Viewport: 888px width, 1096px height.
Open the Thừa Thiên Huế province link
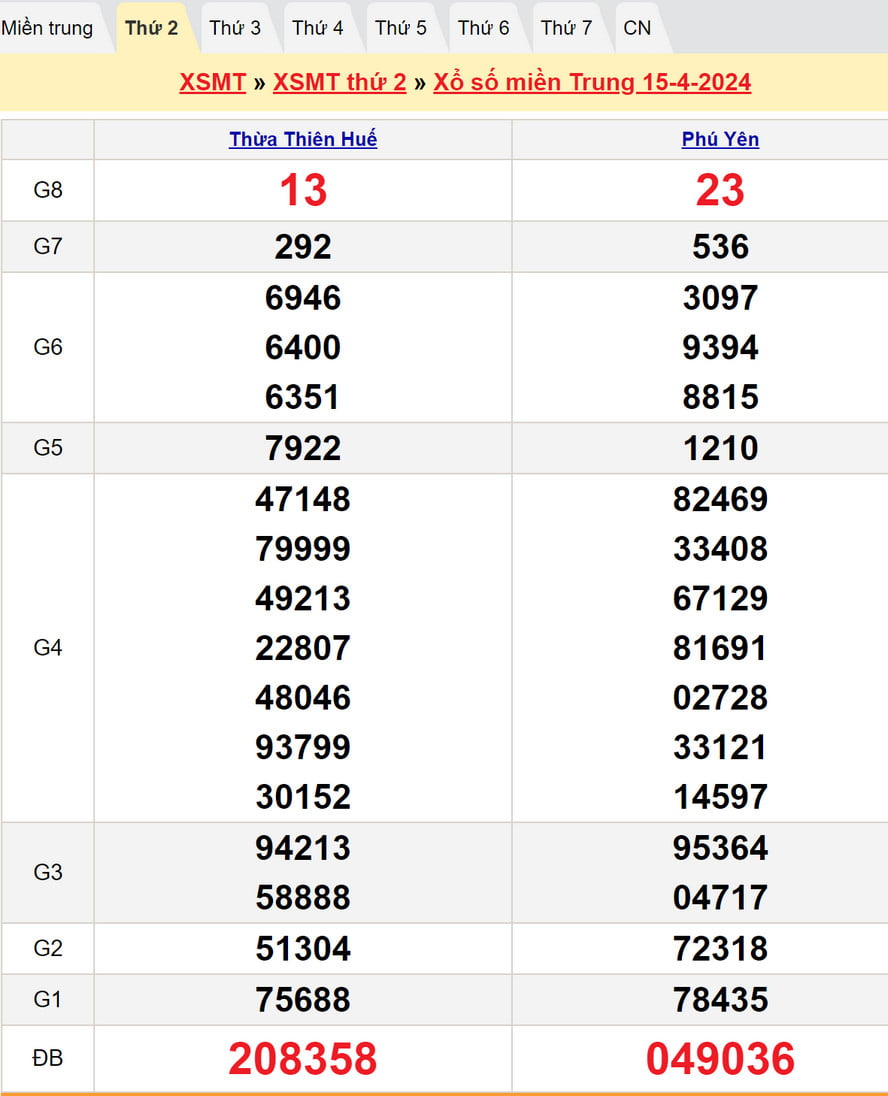coord(303,140)
